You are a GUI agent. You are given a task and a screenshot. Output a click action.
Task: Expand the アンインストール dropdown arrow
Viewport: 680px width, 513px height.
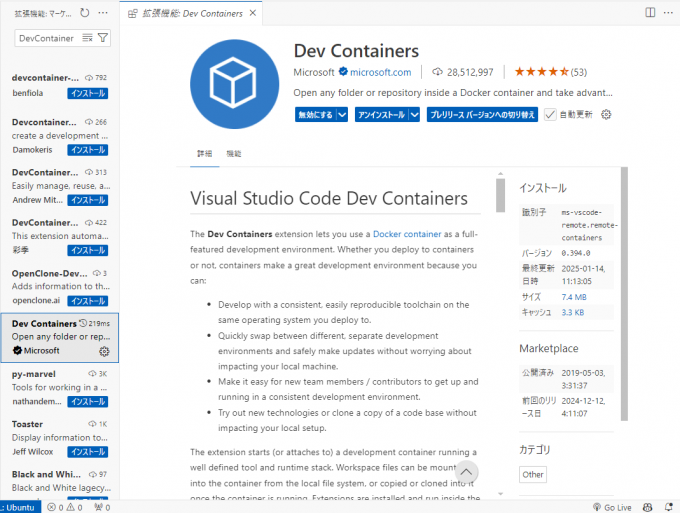(415, 115)
